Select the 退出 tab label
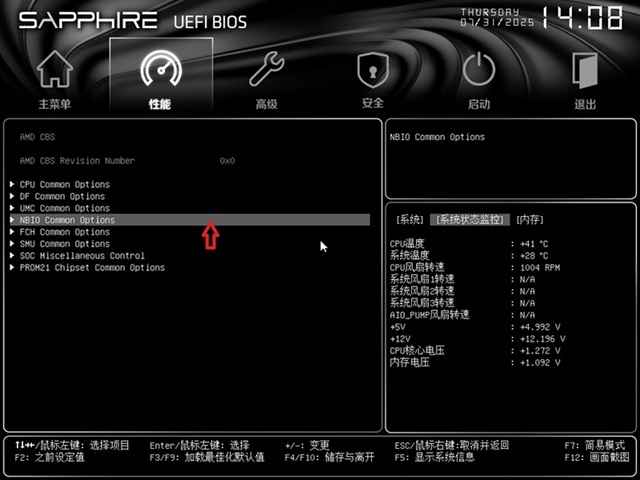Viewport: 640px width, 480px height. (x=585, y=104)
